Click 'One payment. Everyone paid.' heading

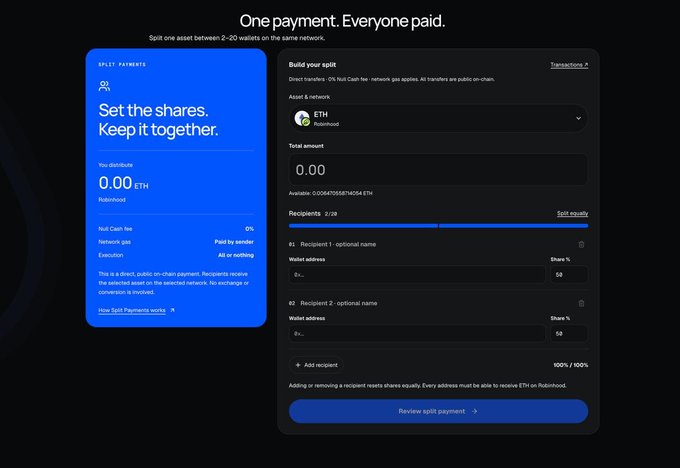(342, 21)
